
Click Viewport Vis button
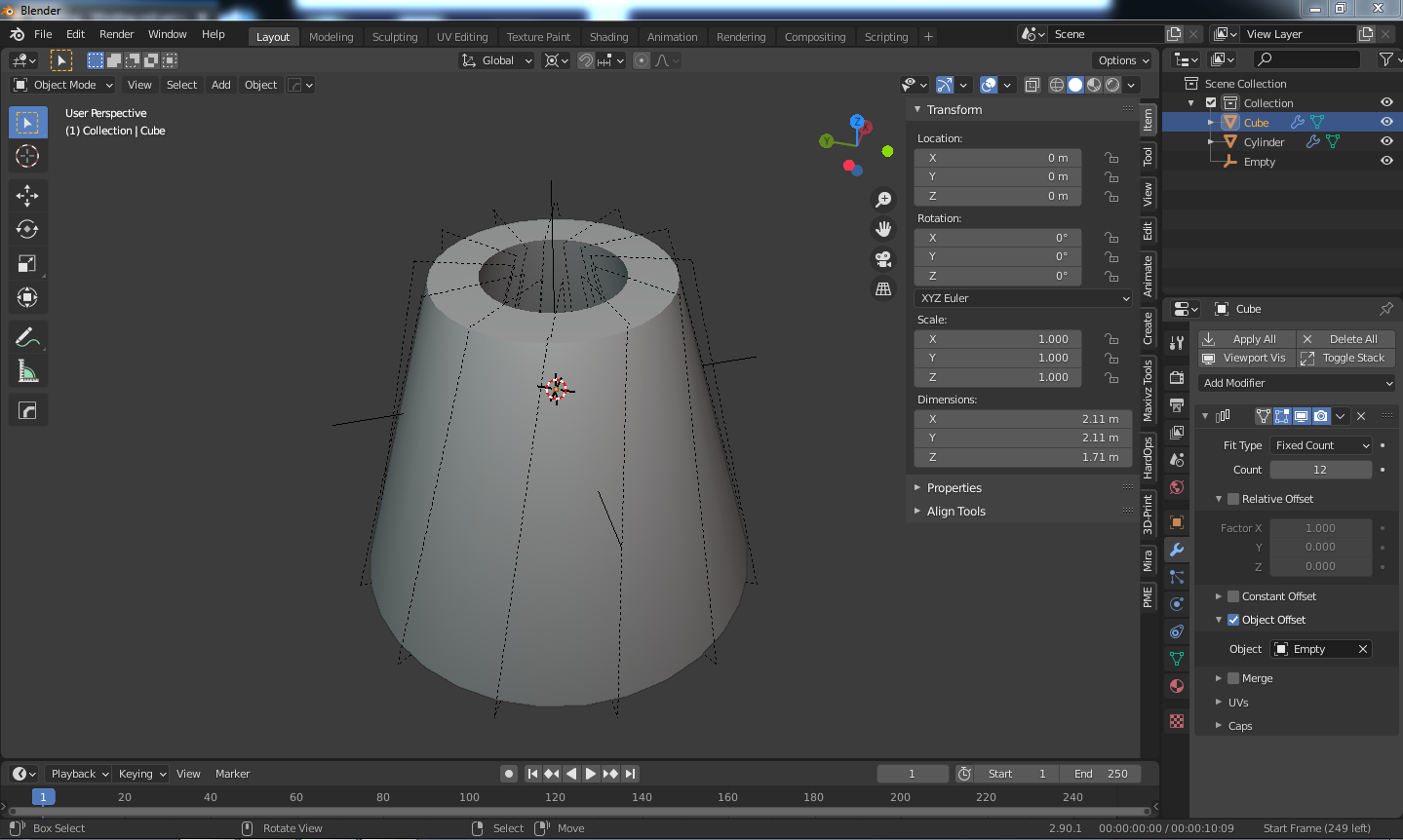point(1246,358)
